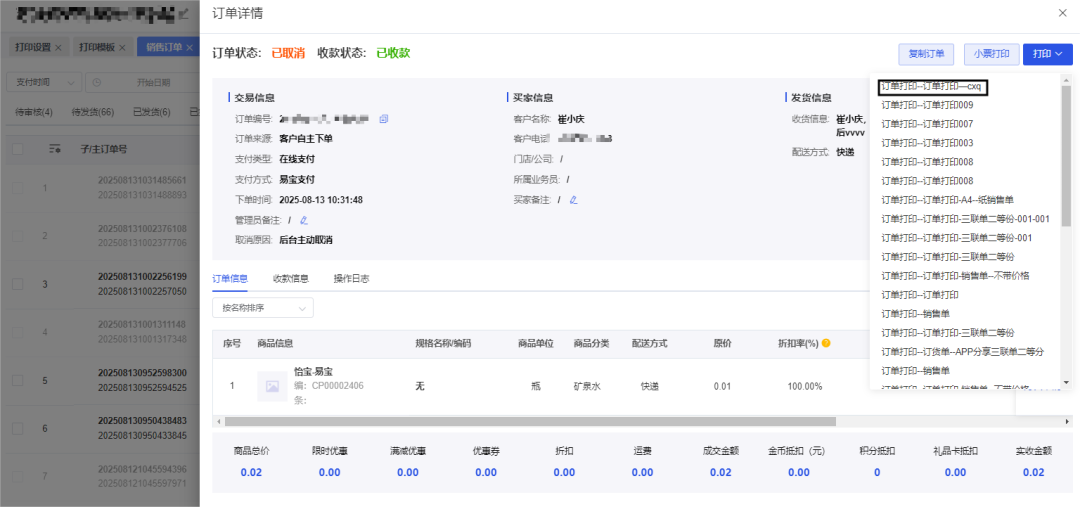Filter by 待审核(4) status
This screenshot has width=1080, height=507.
pos(34,112)
